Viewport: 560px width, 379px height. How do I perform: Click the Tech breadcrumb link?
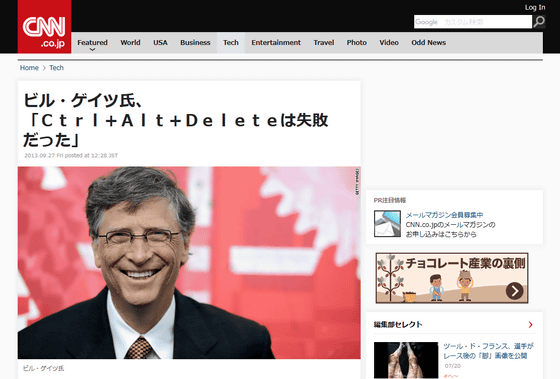[x=56, y=68]
